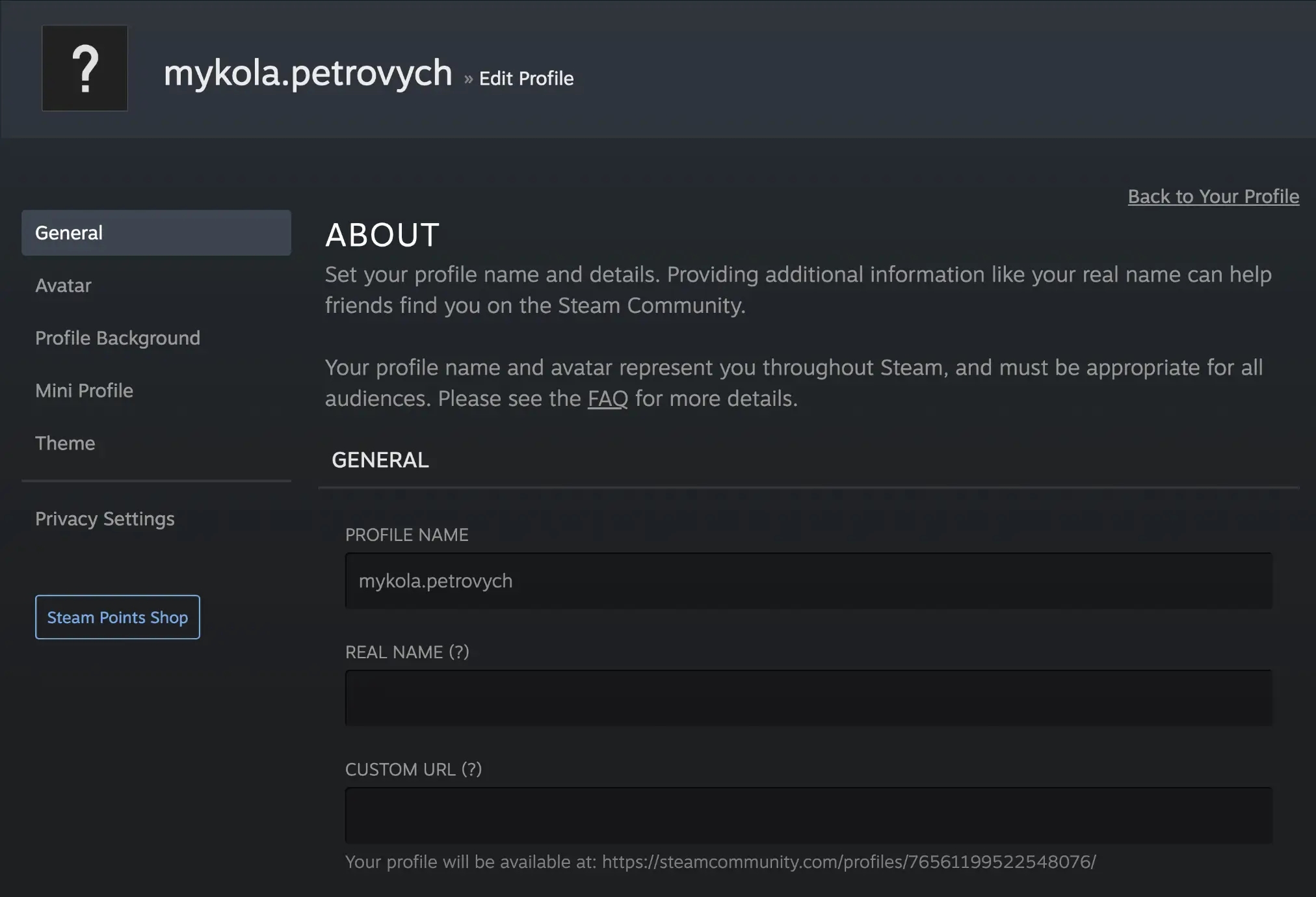
Task: Focus the Profile Name text field
Action: pyautogui.click(x=808, y=581)
